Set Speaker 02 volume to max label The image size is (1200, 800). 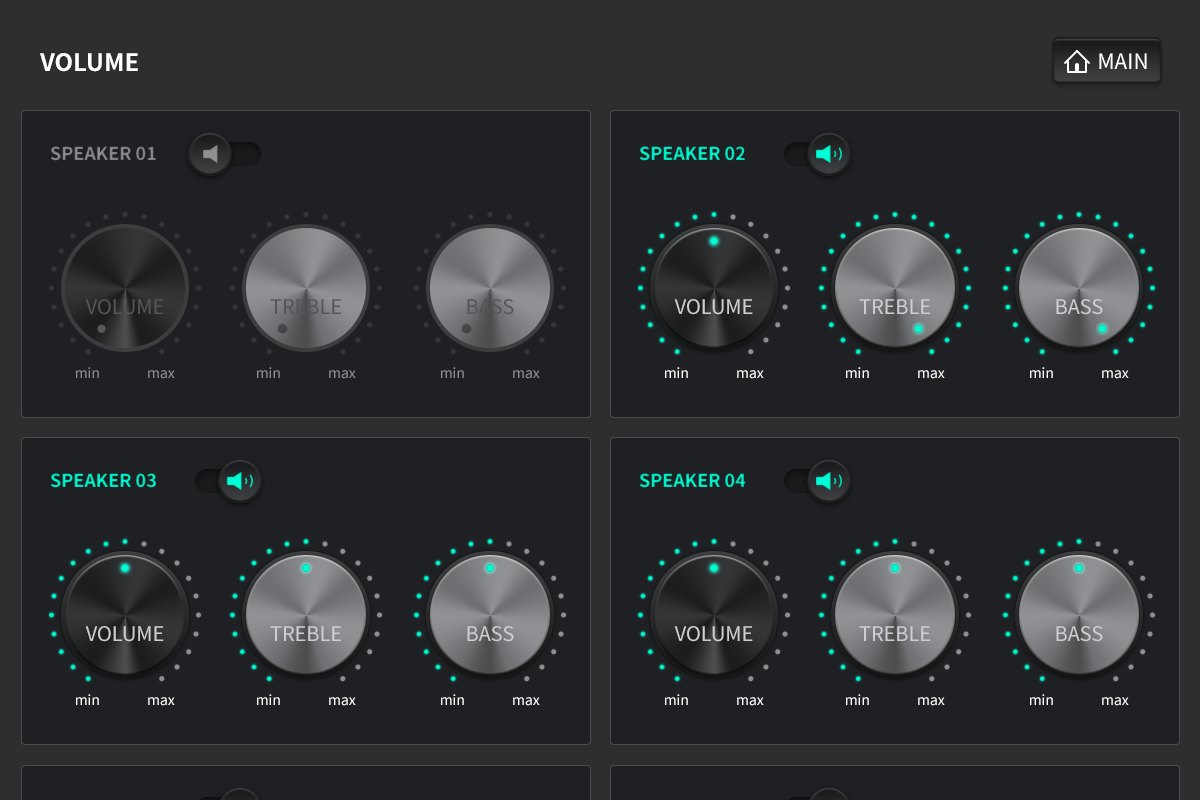pyautogui.click(x=750, y=373)
